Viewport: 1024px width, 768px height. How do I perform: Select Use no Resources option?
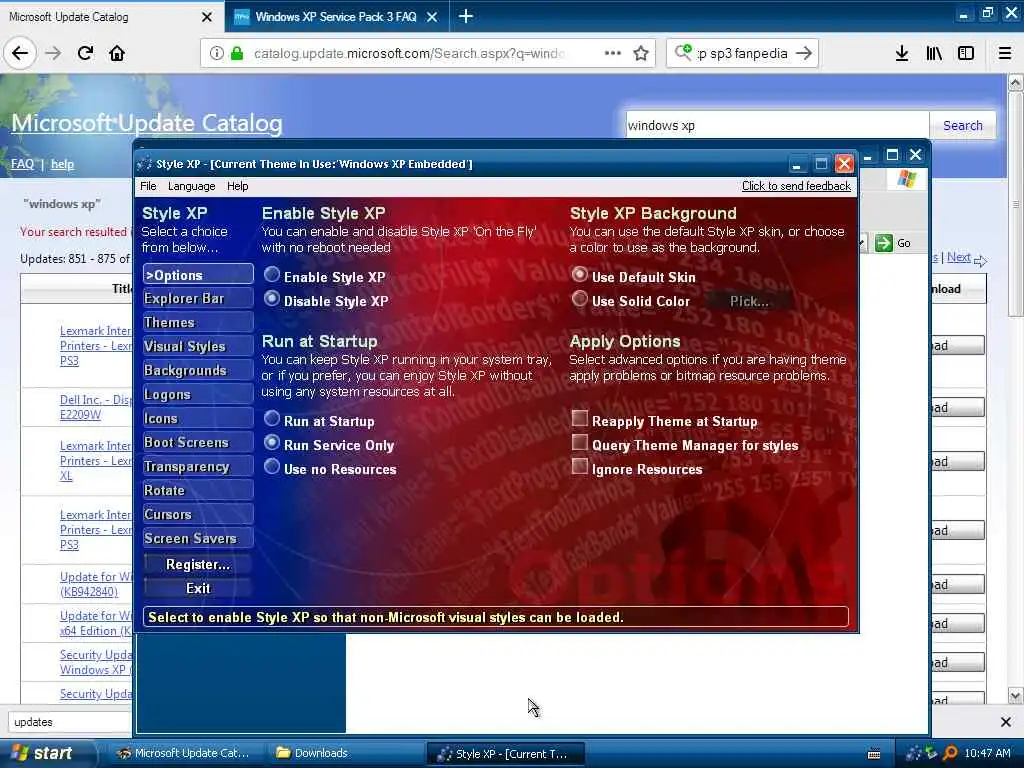(x=272, y=468)
